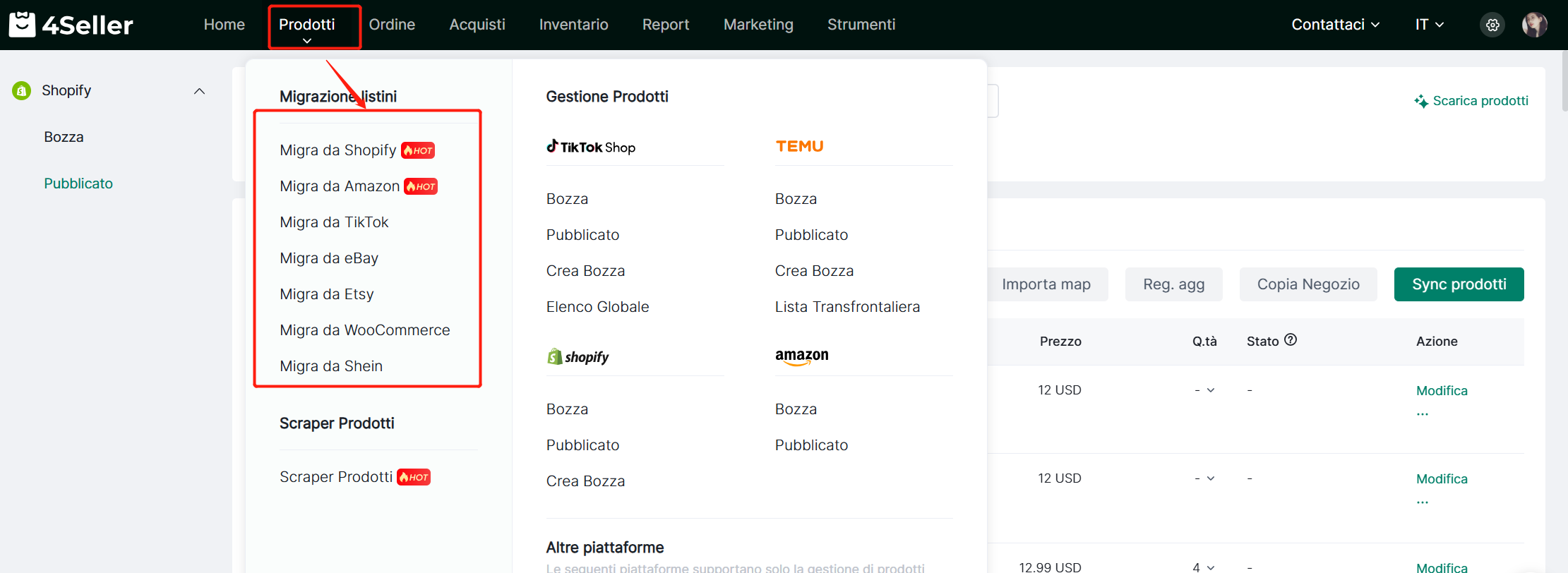Image resolution: width=1568 pixels, height=573 pixels.
Task: Click Scarica prodotti sparkle icon
Action: 1421,101
